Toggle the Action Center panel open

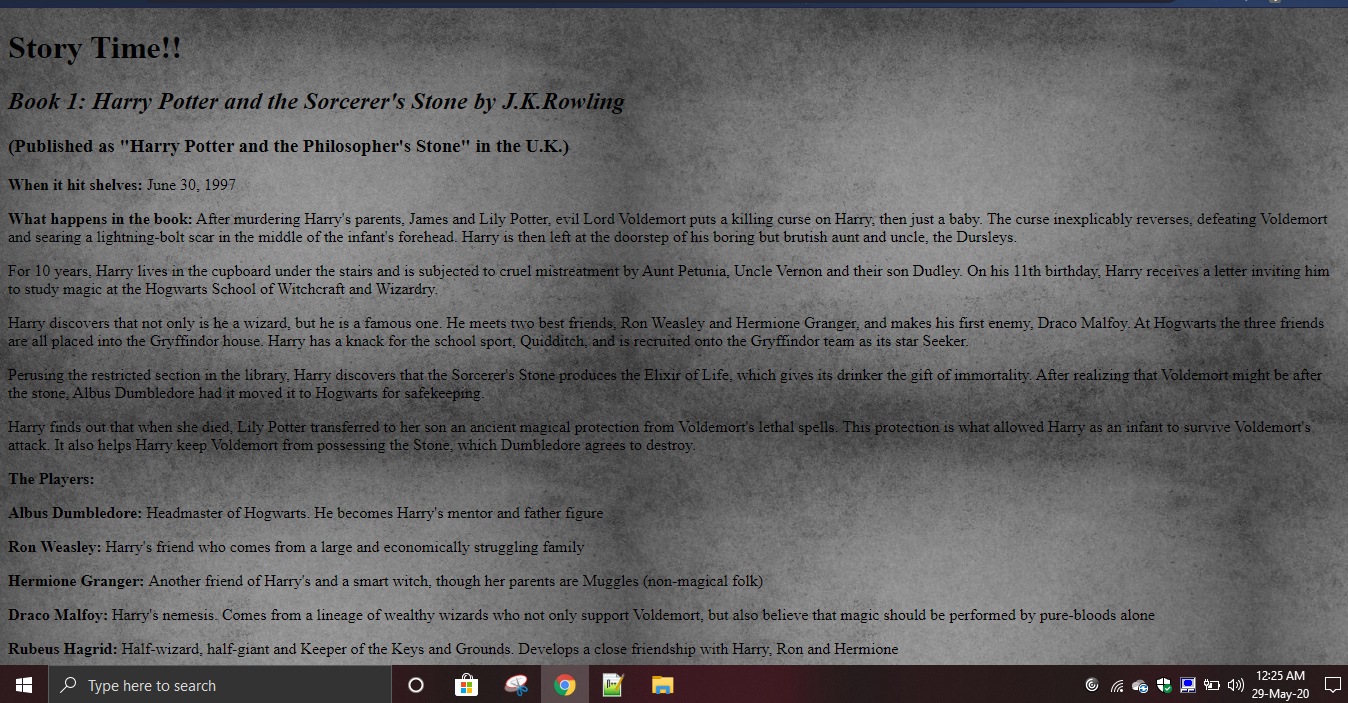[x=1331, y=685]
